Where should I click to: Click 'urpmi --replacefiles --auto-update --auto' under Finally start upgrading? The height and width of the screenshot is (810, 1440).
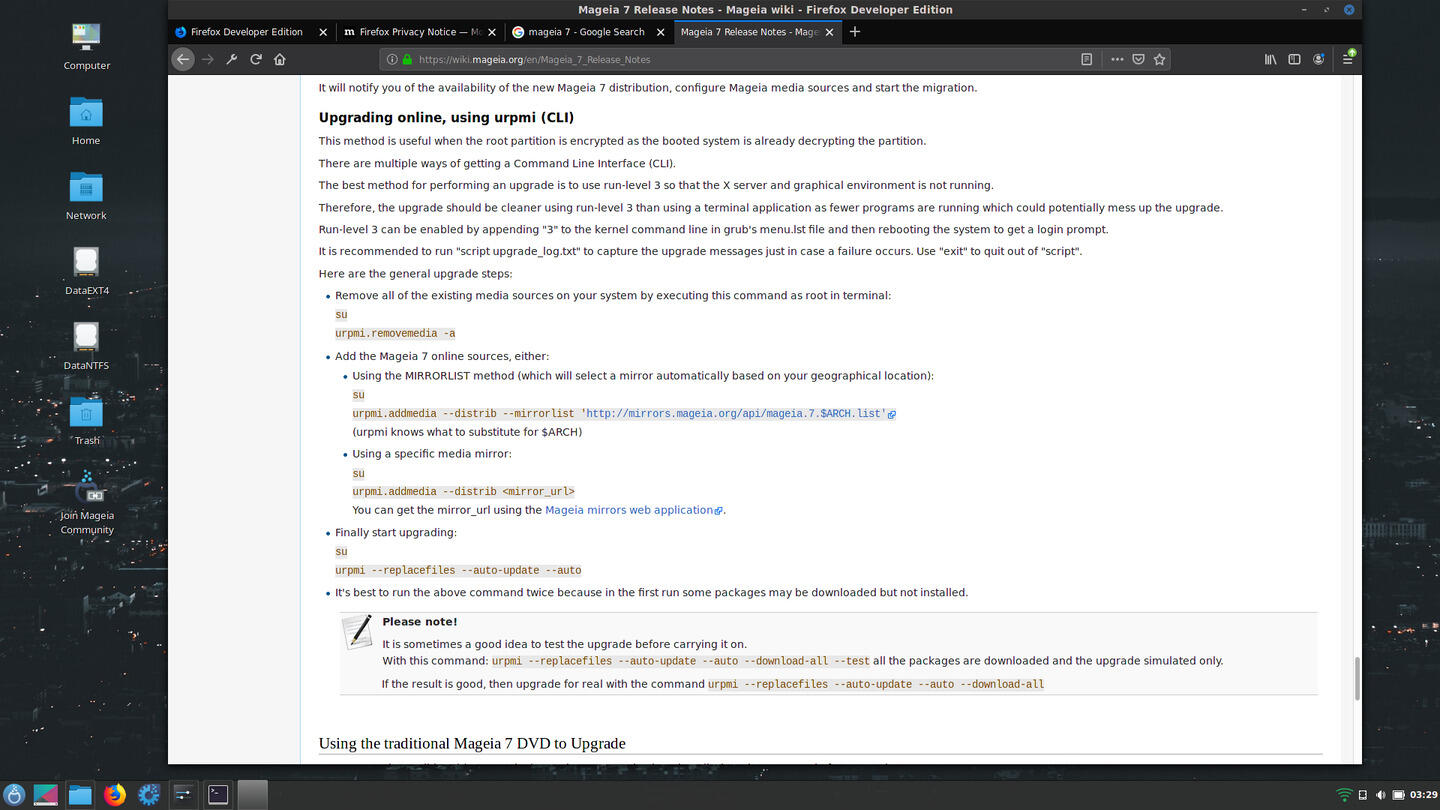(x=458, y=570)
